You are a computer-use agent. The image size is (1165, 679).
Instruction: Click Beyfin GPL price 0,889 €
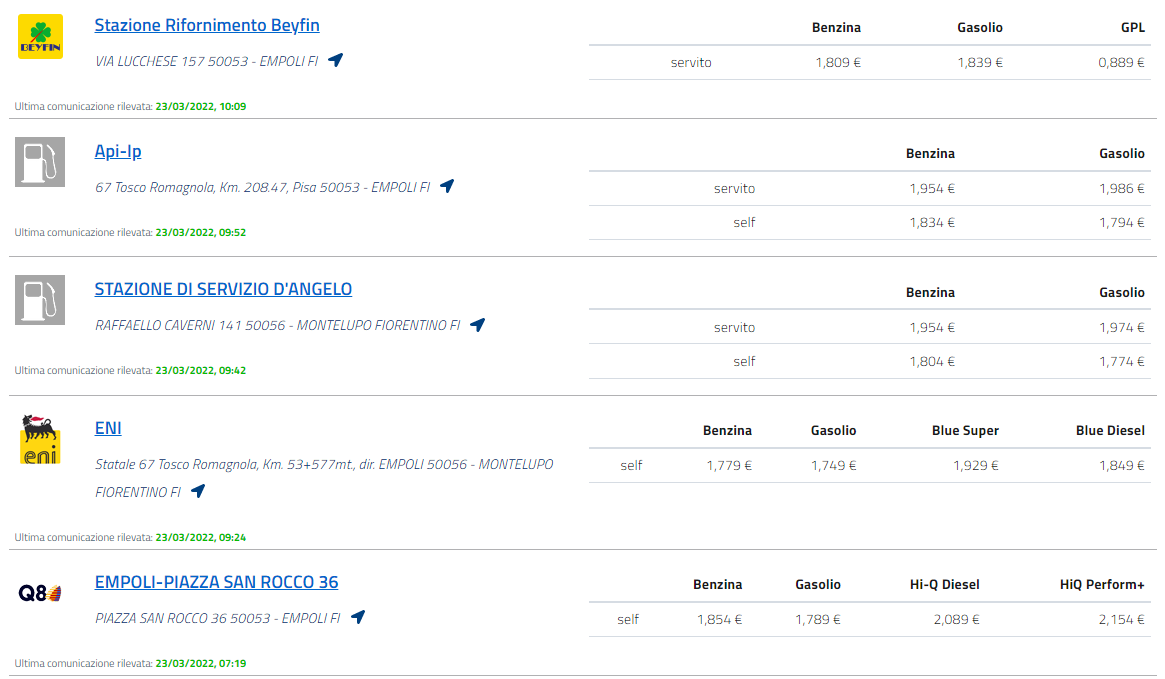(x=1121, y=62)
